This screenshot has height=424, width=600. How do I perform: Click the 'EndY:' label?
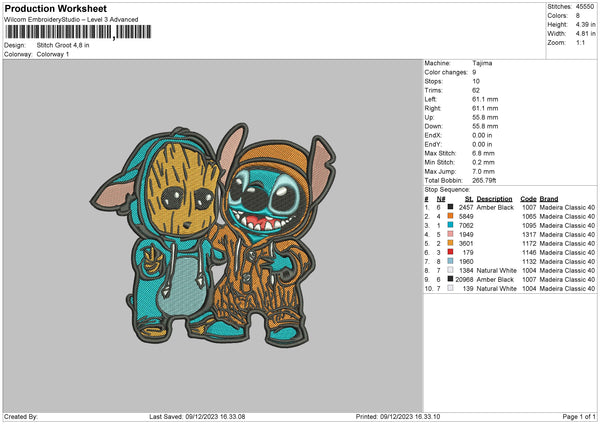click(x=433, y=144)
